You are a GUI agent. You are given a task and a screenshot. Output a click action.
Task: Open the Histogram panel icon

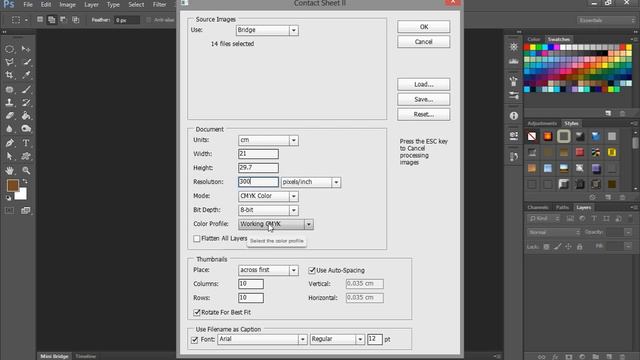pos(514,61)
